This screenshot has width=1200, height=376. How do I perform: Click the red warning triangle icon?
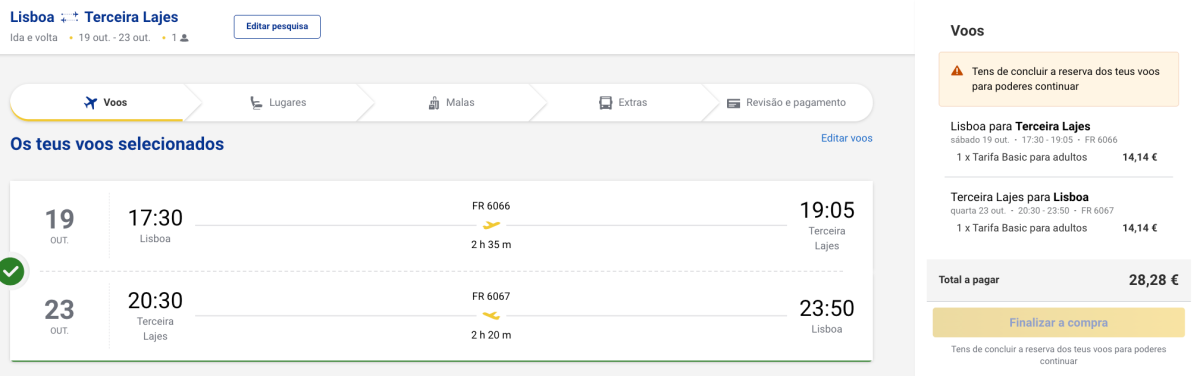click(x=957, y=71)
